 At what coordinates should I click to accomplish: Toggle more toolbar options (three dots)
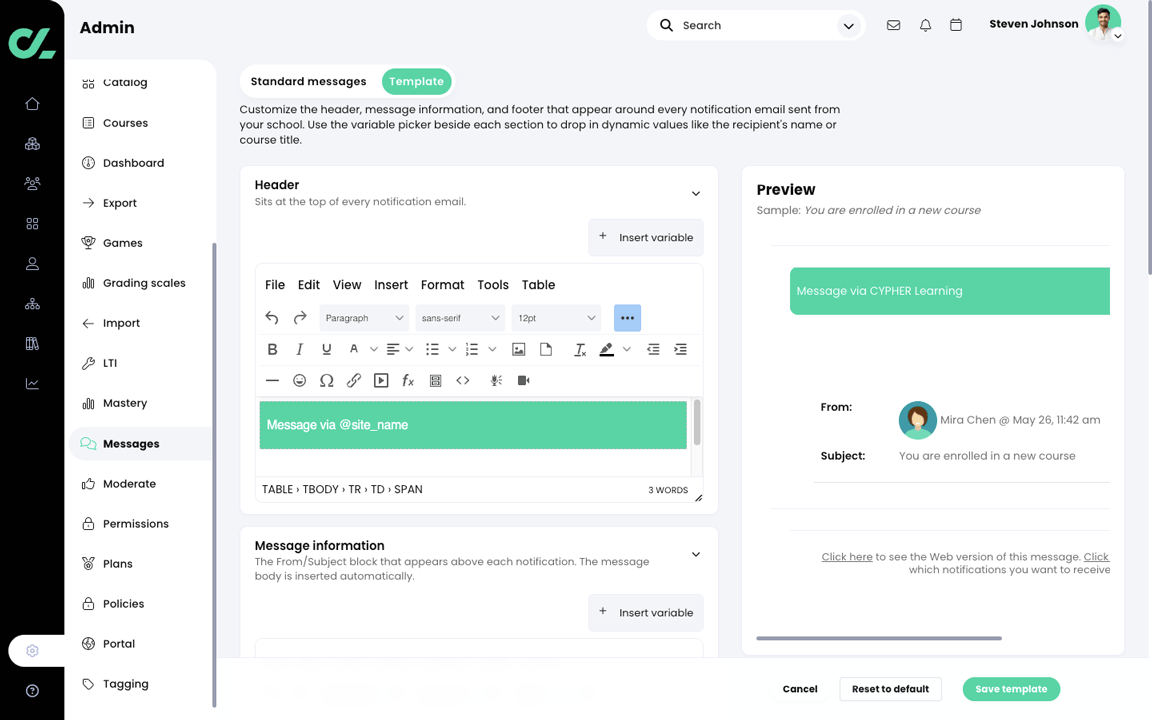pos(627,318)
